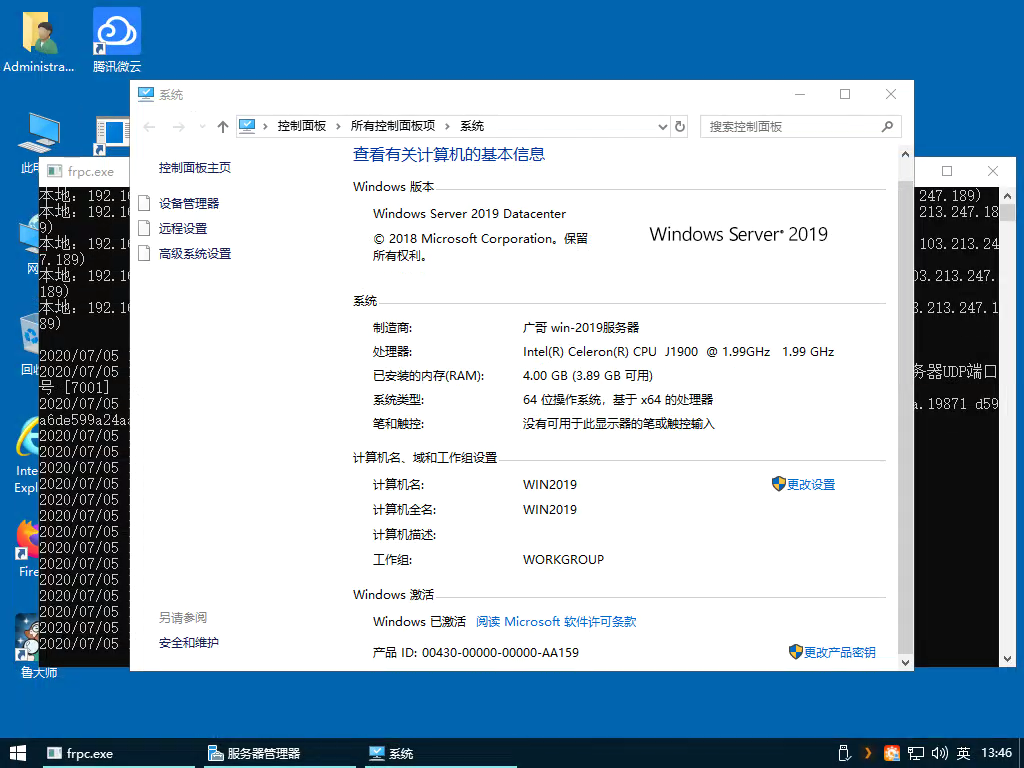The image size is (1024, 768).
Task: Select the Firefox desktop shortcut
Action: click(x=27, y=549)
